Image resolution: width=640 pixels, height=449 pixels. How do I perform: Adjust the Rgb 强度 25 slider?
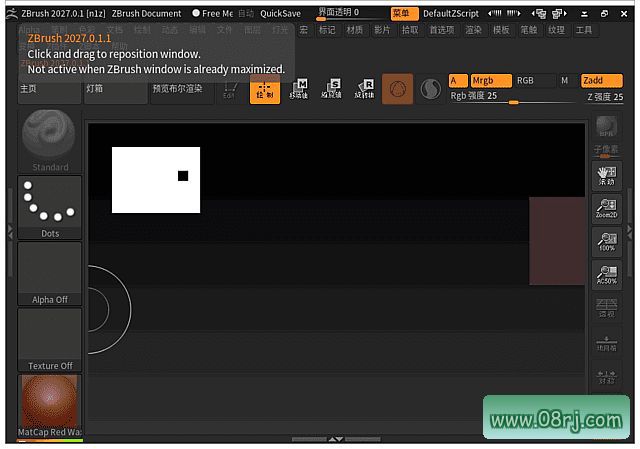click(513, 97)
